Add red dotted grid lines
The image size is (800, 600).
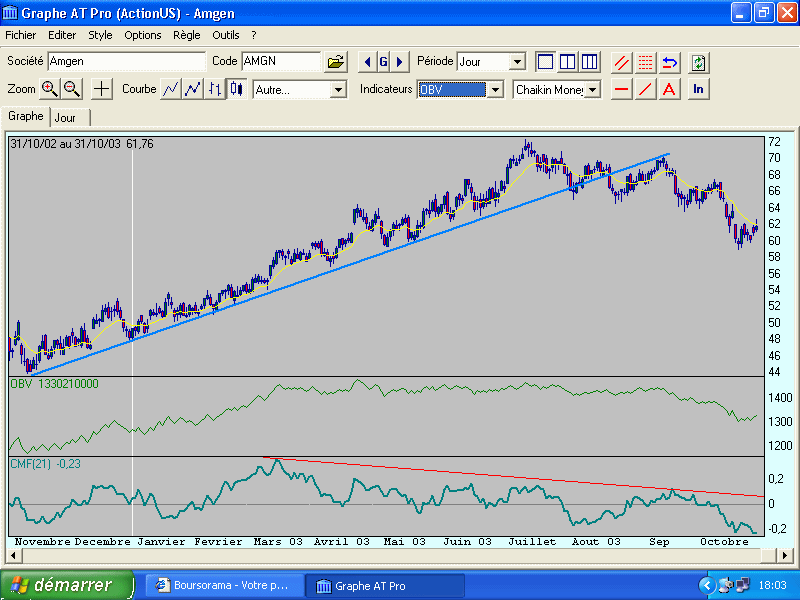(645, 62)
